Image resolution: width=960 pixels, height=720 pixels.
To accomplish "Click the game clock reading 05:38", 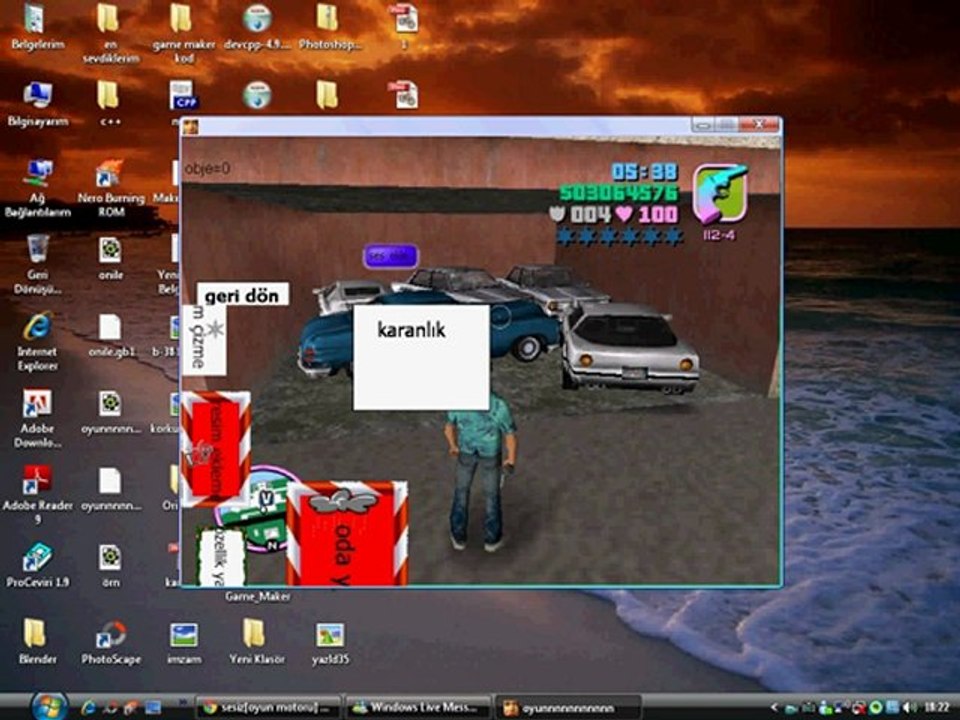I will [x=644, y=171].
